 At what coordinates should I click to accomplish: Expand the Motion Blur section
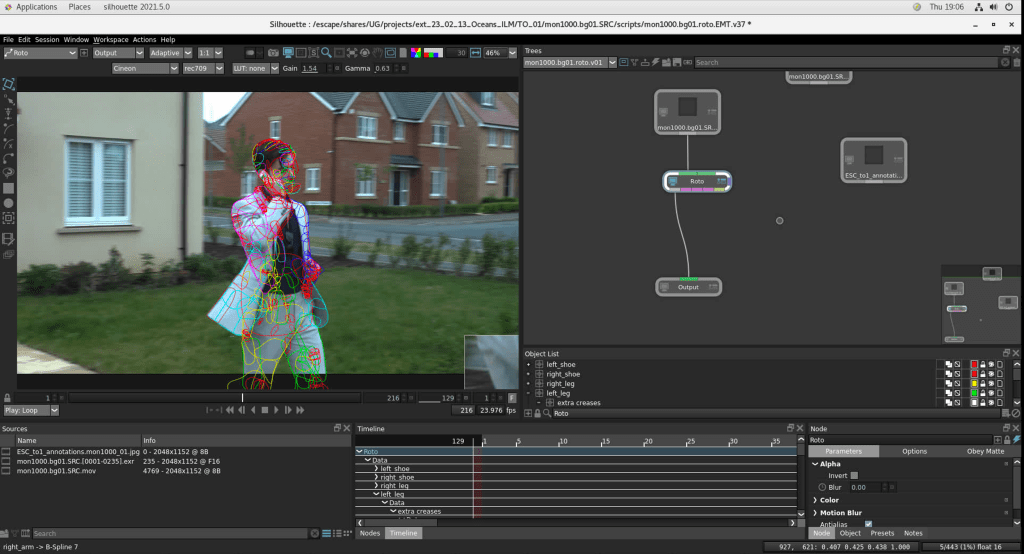848,512
